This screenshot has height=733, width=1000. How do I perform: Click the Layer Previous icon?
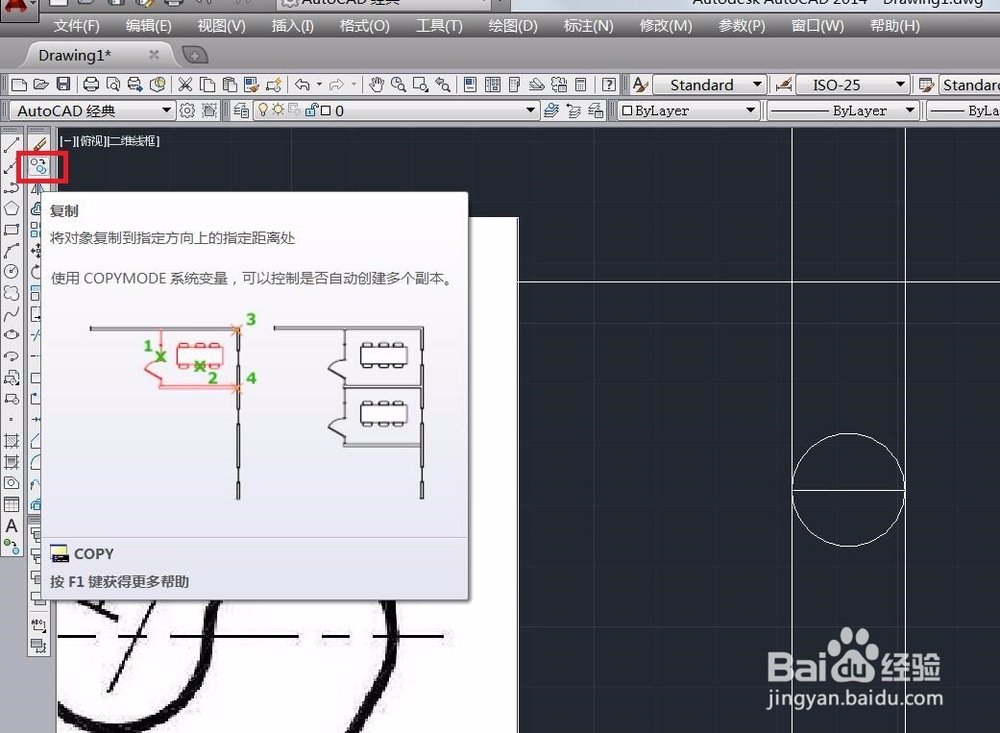[573, 110]
